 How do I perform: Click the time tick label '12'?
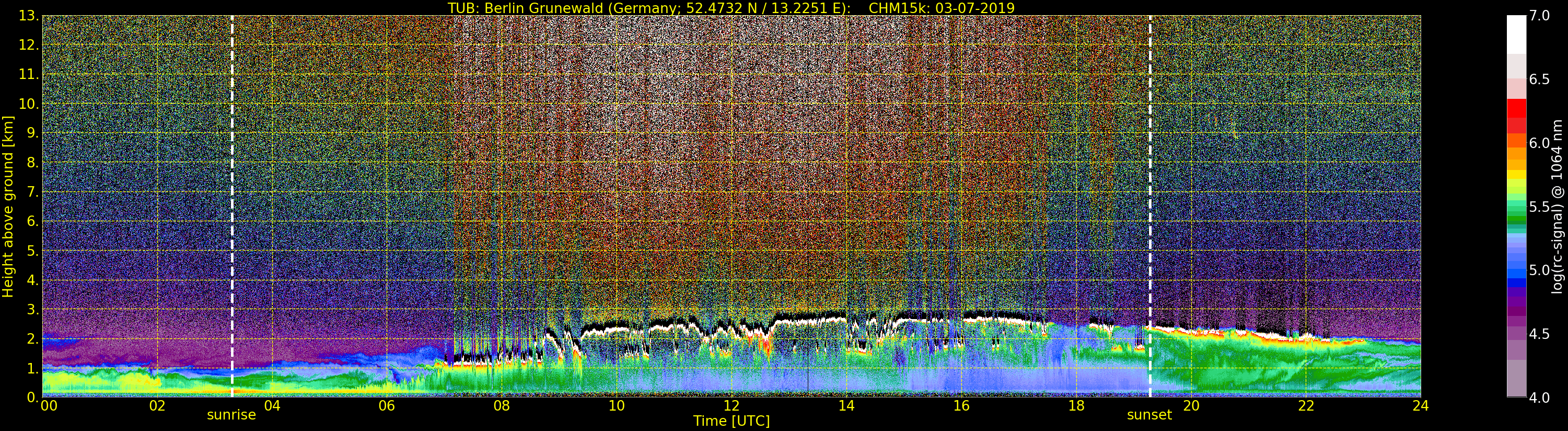731,405
